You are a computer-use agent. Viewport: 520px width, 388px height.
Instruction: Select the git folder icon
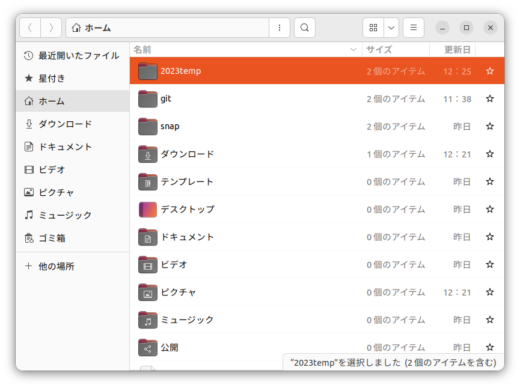(x=148, y=98)
